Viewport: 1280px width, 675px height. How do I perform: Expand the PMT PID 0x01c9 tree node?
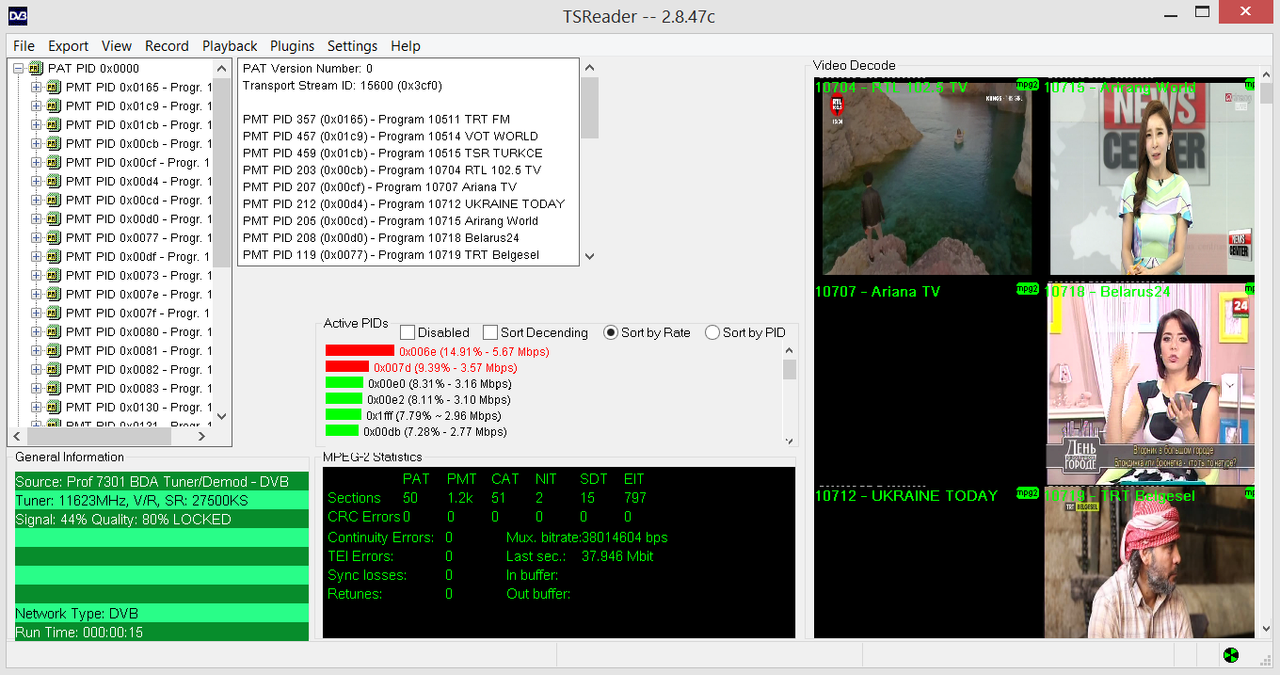(x=36, y=106)
